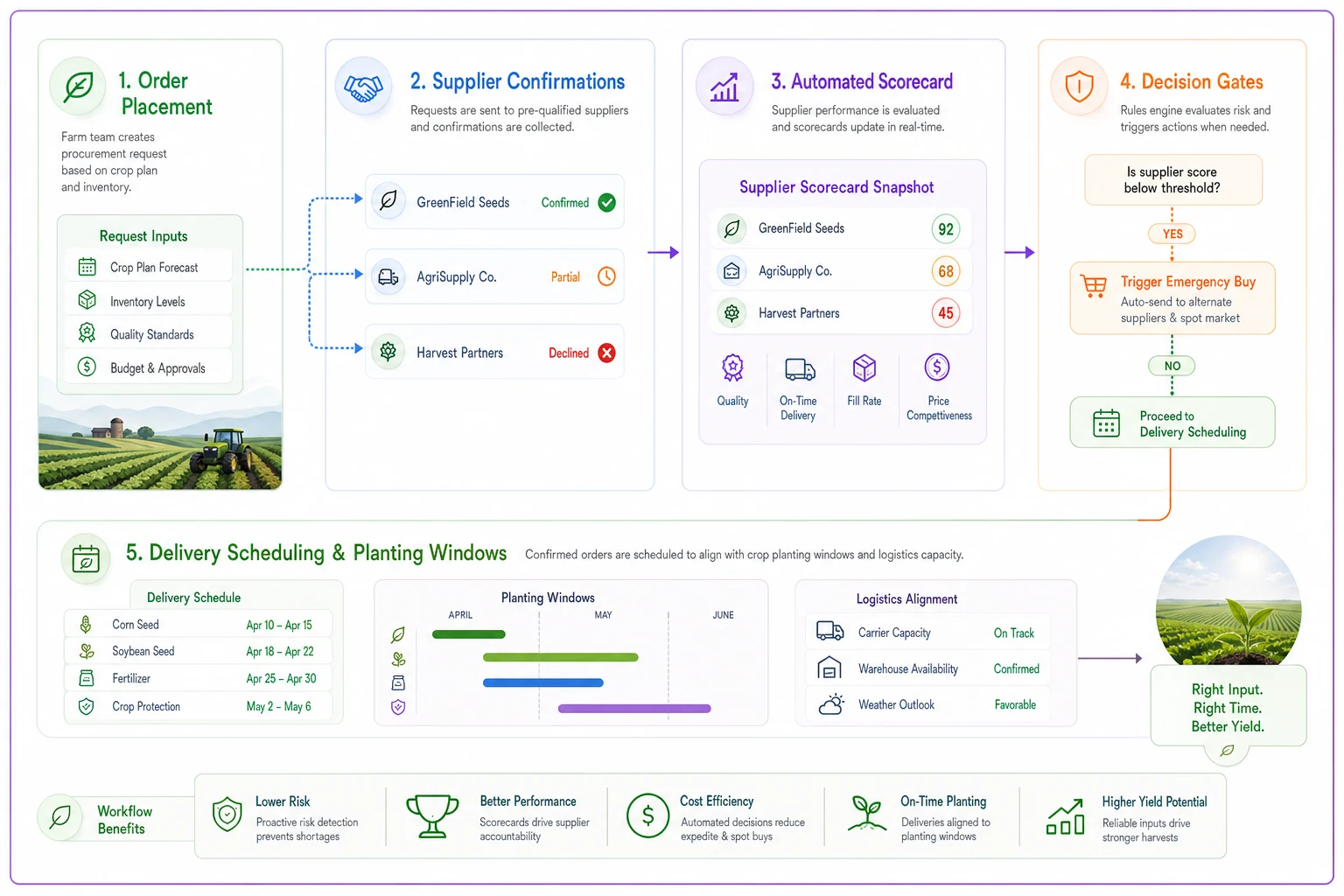Click the handshake icon for Supplier Confirmations

pos(363,87)
